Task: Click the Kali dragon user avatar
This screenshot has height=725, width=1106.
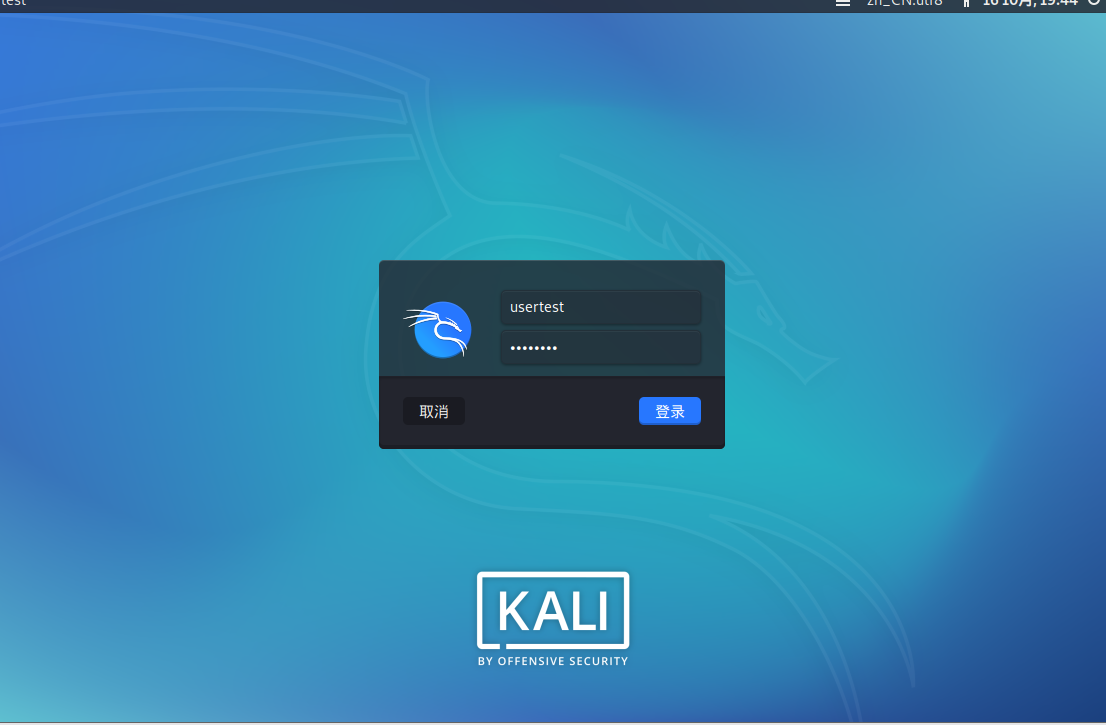Action: click(x=439, y=329)
